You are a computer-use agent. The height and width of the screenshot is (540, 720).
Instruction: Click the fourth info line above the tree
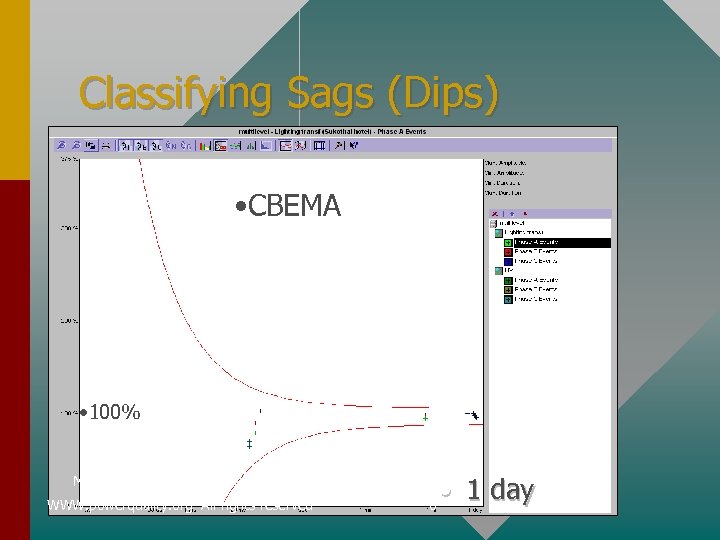pyautogui.click(x=503, y=193)
